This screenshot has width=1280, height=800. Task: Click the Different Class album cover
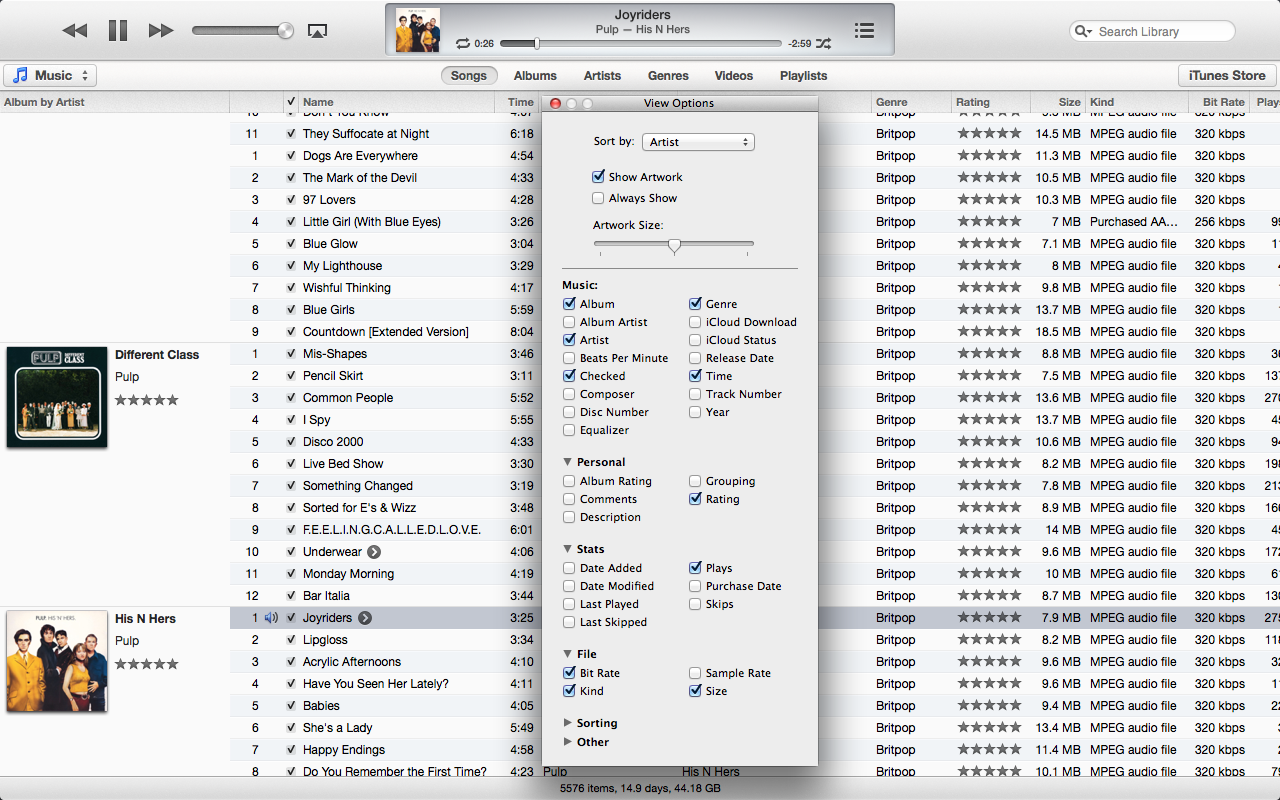coord(57,397)
